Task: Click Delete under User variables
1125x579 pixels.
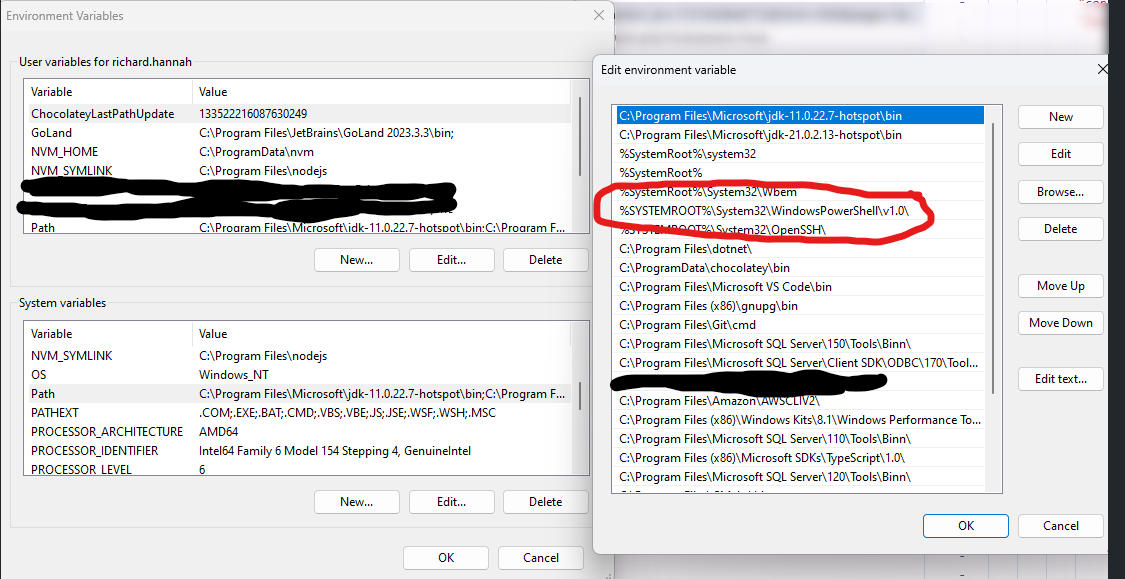Action: tap(545, 260)
